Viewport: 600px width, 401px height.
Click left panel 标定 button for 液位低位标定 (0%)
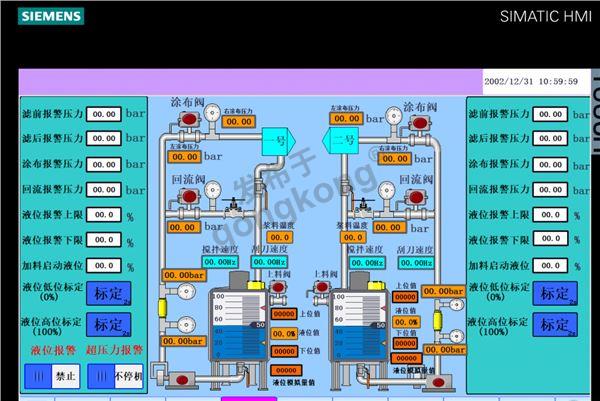pos(109,293)
